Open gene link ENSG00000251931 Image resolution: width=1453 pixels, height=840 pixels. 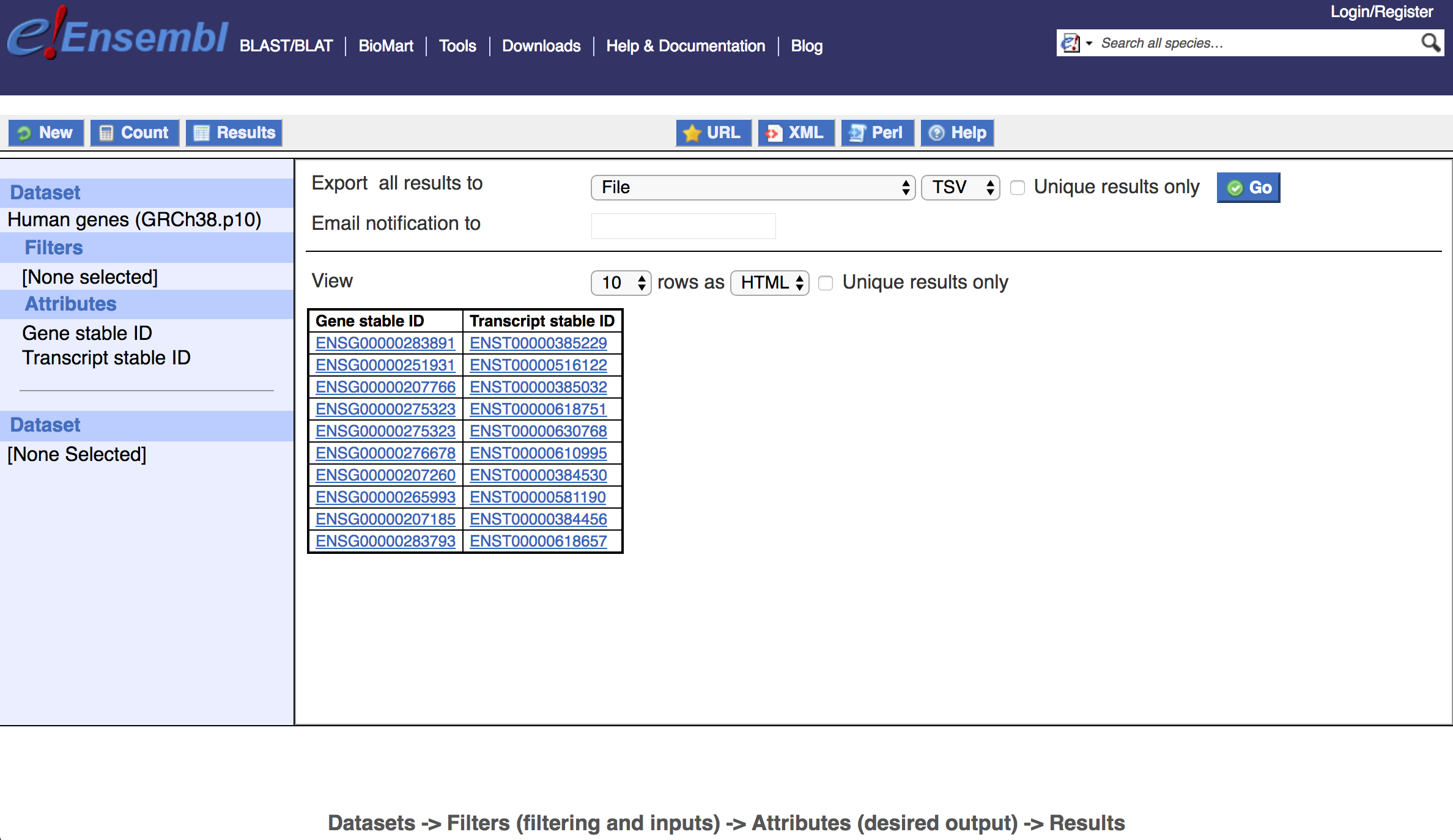pos(385,365)
